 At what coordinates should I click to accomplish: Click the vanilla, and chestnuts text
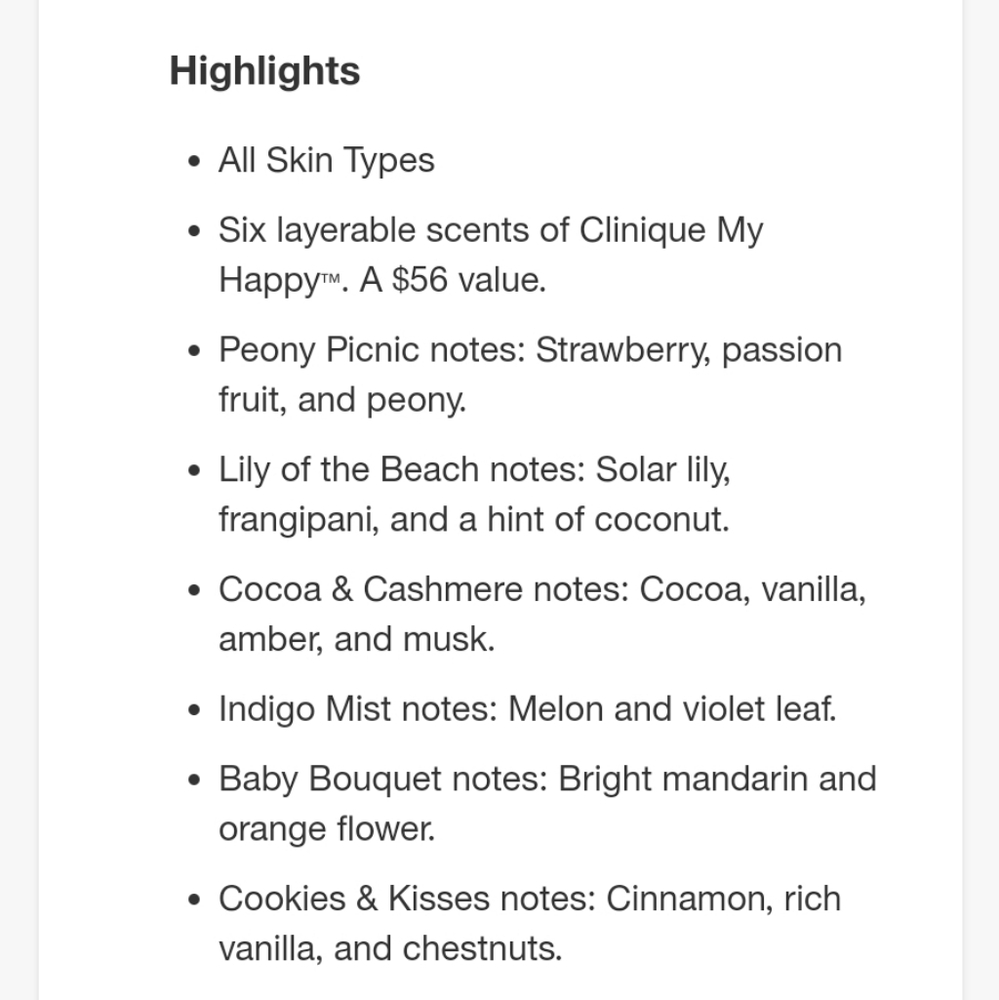pyautogui.click(x=390, y=948)
